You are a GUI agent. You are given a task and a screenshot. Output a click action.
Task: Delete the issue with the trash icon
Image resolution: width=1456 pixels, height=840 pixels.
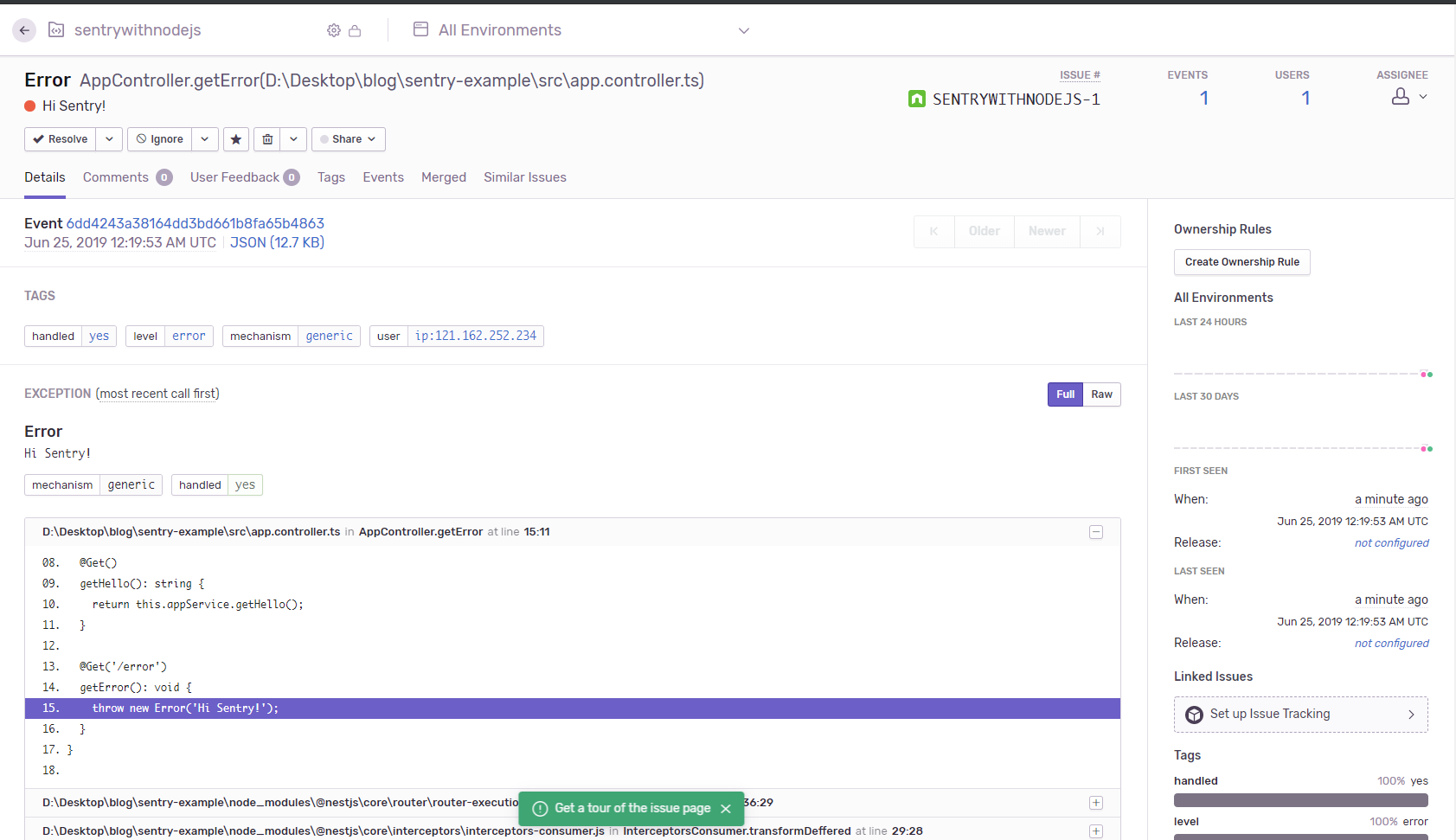pyautogui.click(x=267, y=139)
